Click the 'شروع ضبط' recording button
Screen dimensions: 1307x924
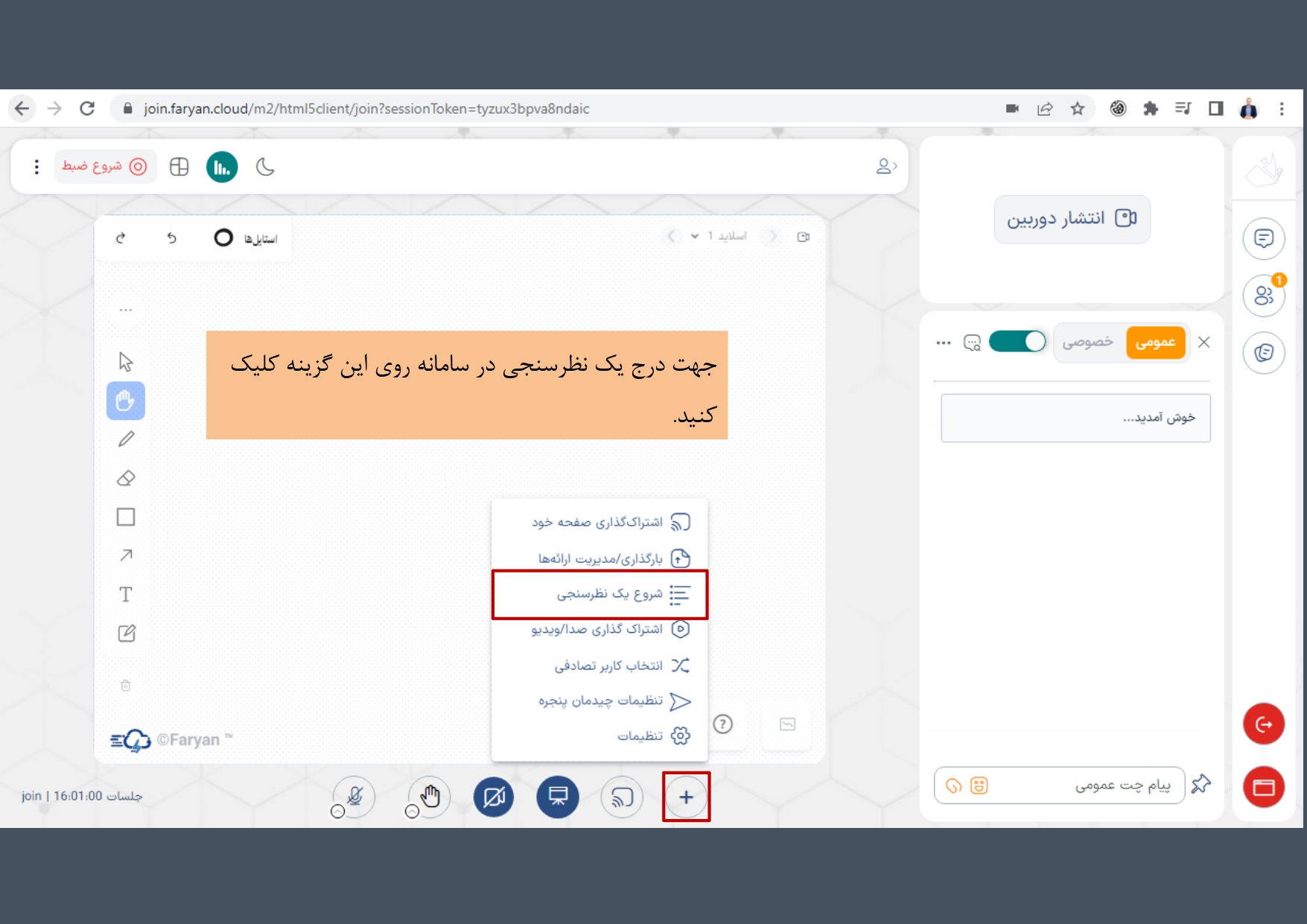(104, 167)
